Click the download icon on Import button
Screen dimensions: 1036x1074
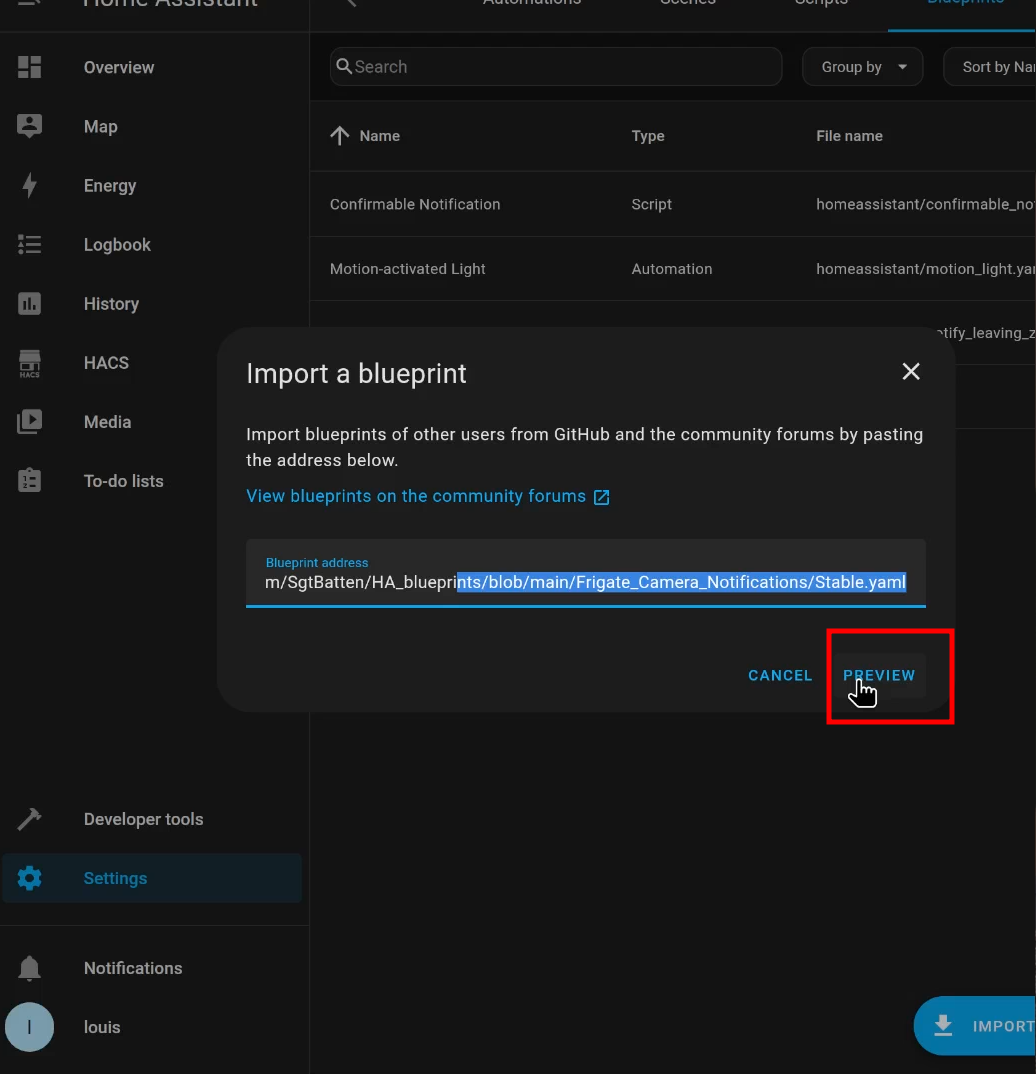[944, 1025]
